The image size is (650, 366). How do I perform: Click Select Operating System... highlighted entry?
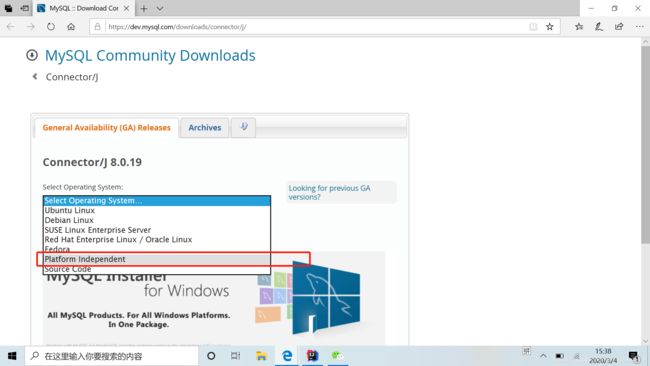pos(157,201)
